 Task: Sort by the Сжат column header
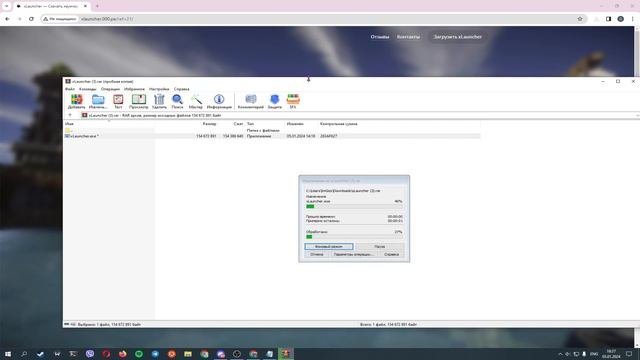238,124
